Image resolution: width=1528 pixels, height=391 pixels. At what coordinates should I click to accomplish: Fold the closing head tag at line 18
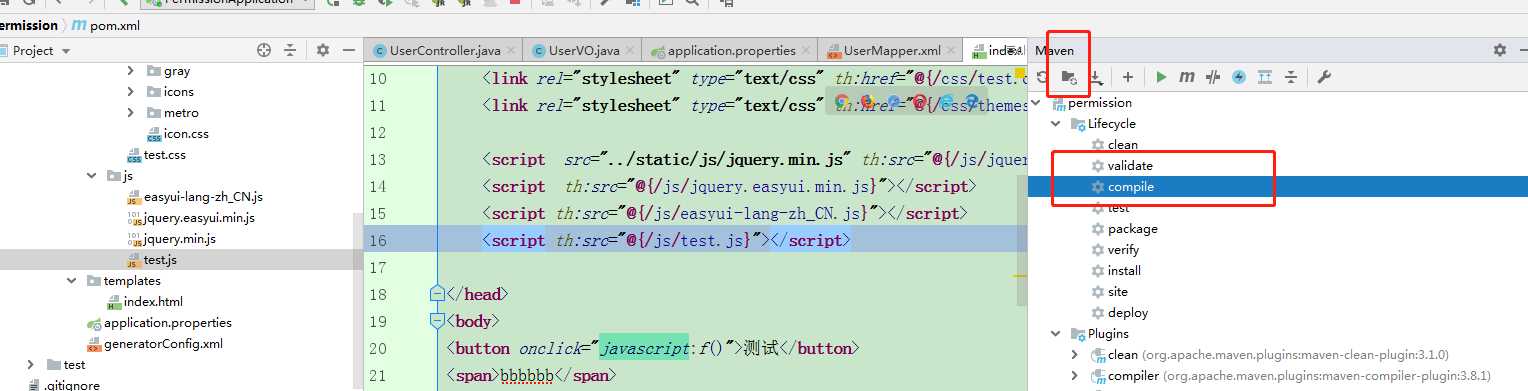point(436,294)
